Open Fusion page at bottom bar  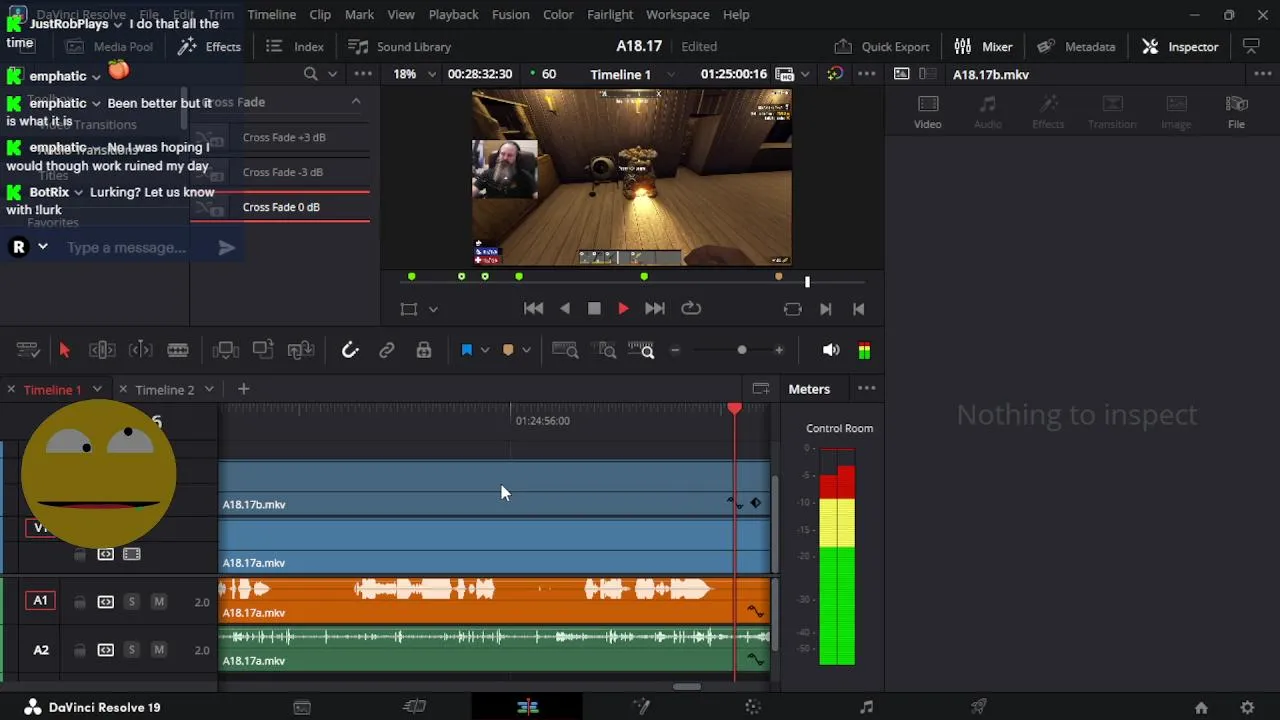tap(641, 708)
